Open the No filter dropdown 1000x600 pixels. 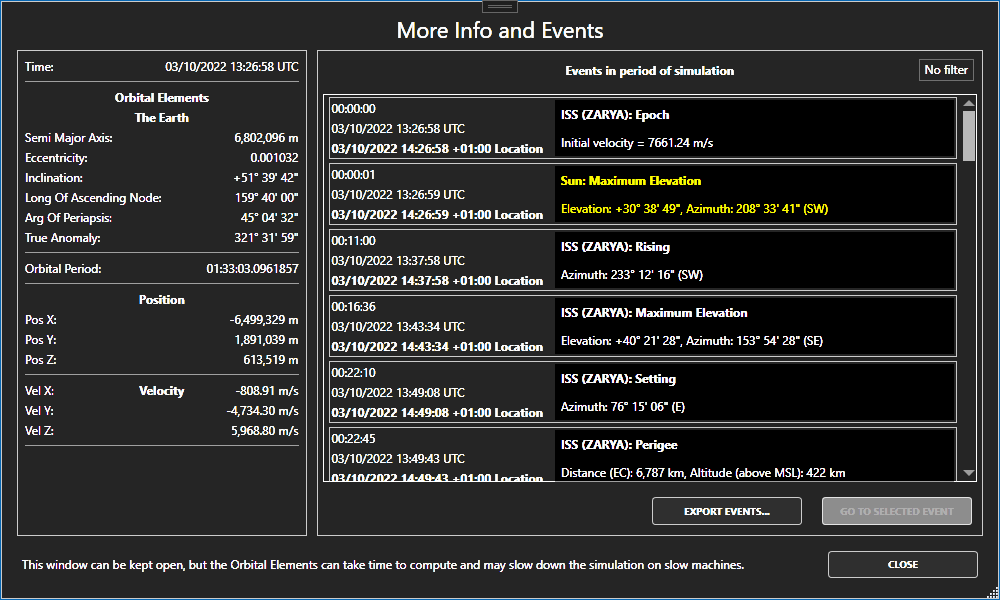(945, 69)
